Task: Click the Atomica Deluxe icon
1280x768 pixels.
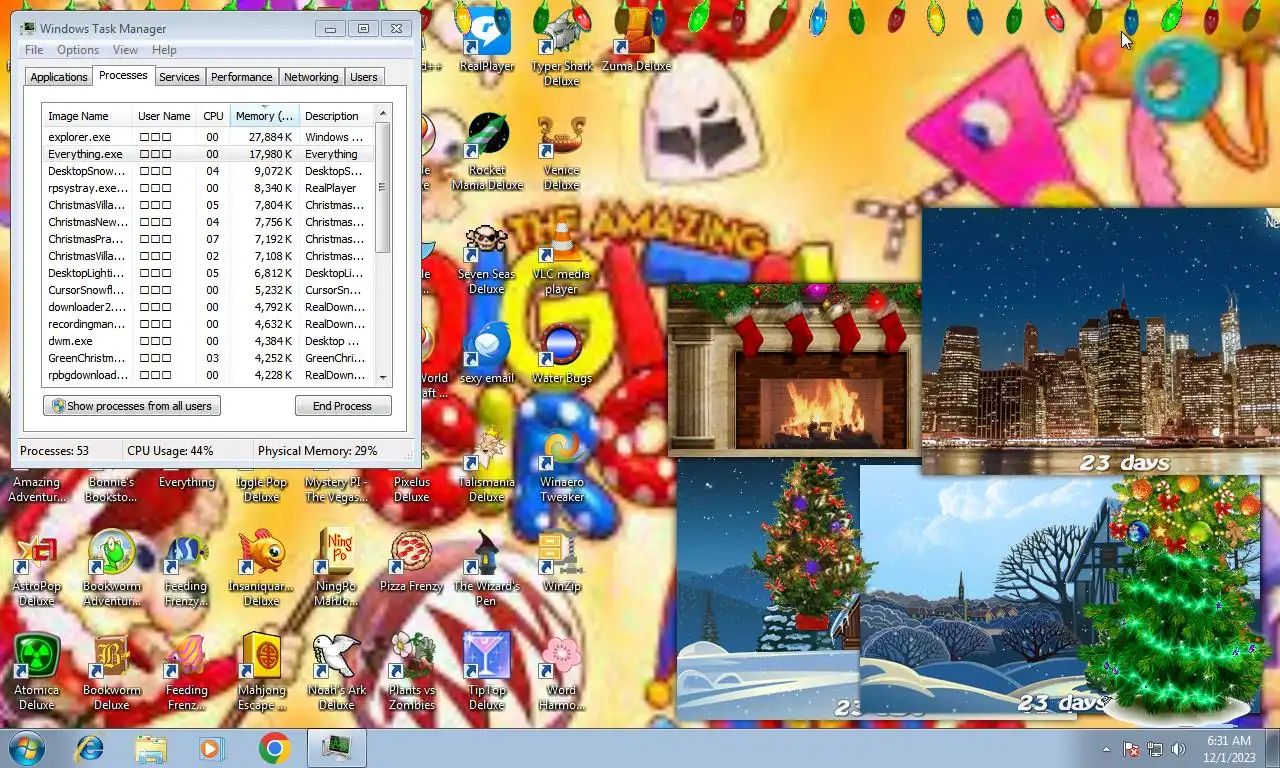Action: click(37, 672)
